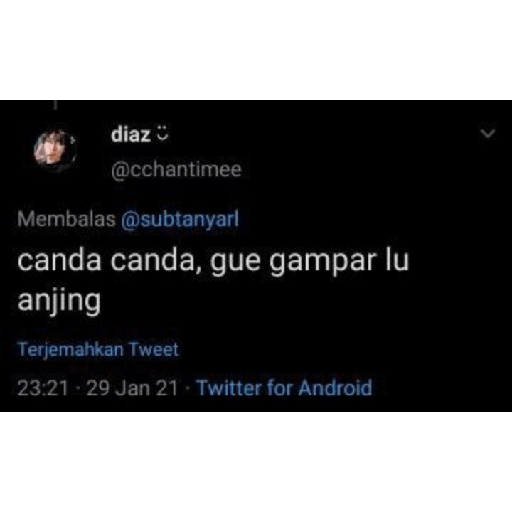Click the word gampar in tweet
Viewport: 512px width, 512px height.
click(x=323, y=262)
